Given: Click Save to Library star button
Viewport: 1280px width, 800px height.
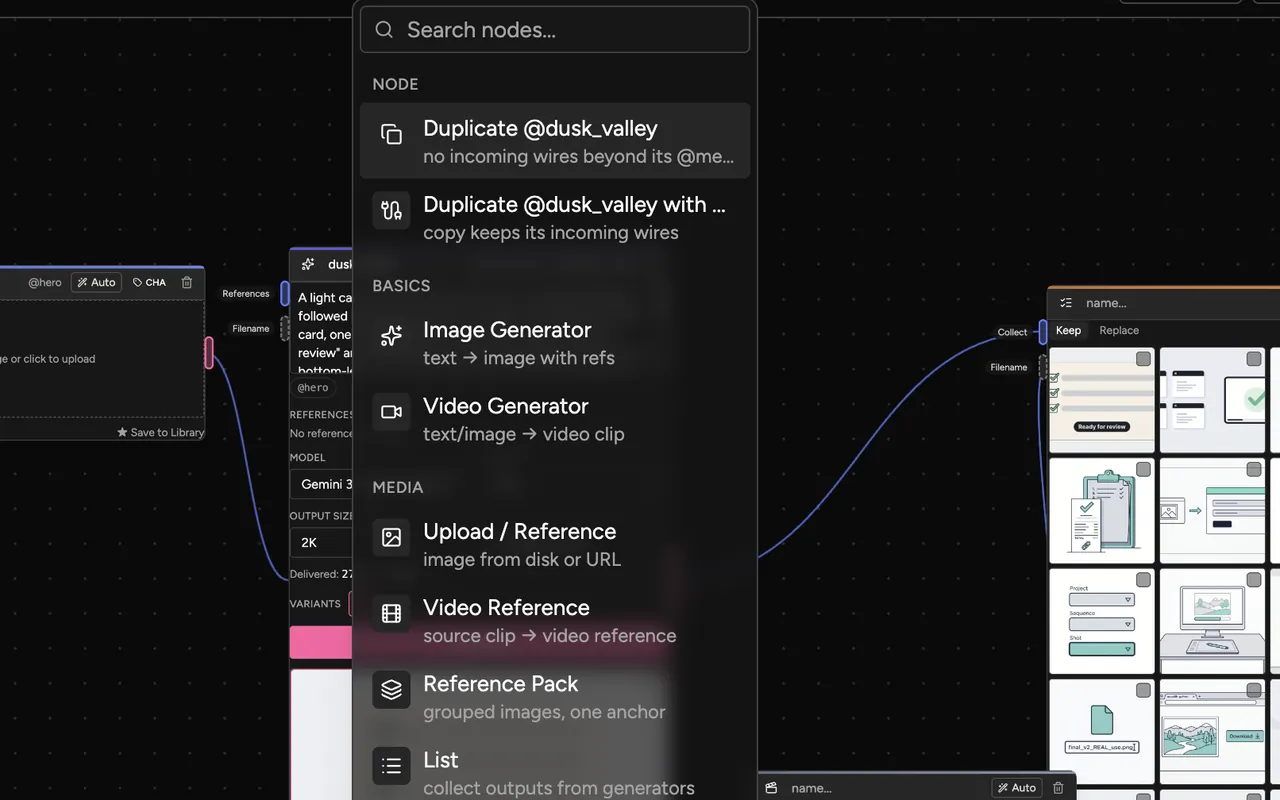Looking at the screenshot, I should click(x=160, y=432).
